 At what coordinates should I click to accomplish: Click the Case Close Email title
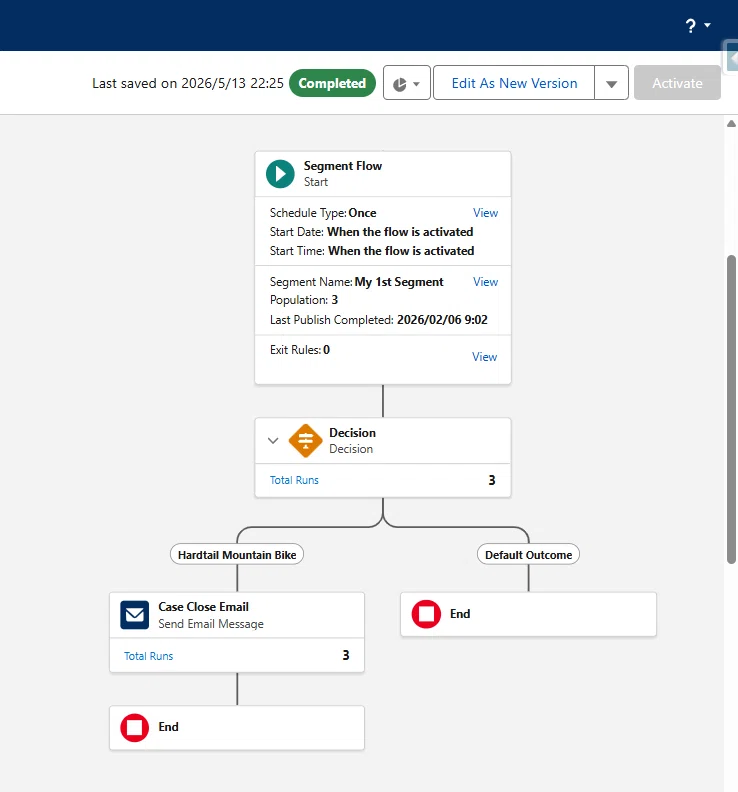[203, 607]
